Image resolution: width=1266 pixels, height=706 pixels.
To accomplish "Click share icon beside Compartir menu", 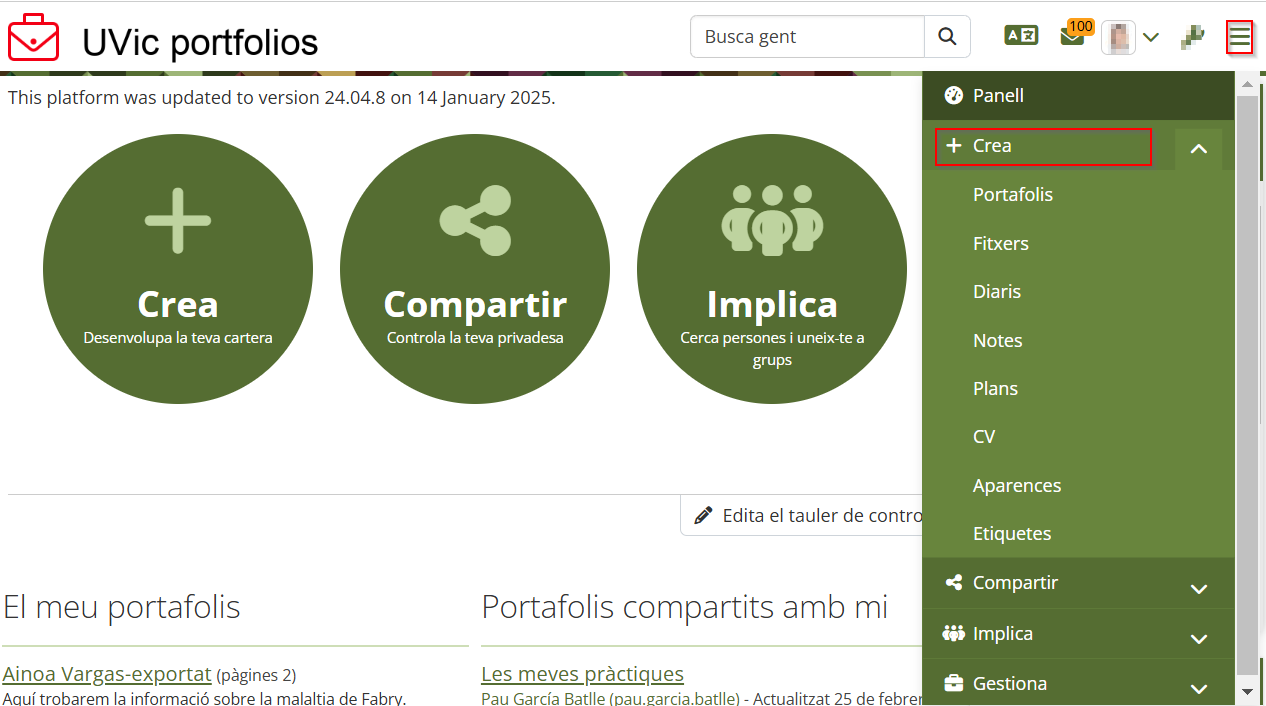I will click(x=954, y=582).
